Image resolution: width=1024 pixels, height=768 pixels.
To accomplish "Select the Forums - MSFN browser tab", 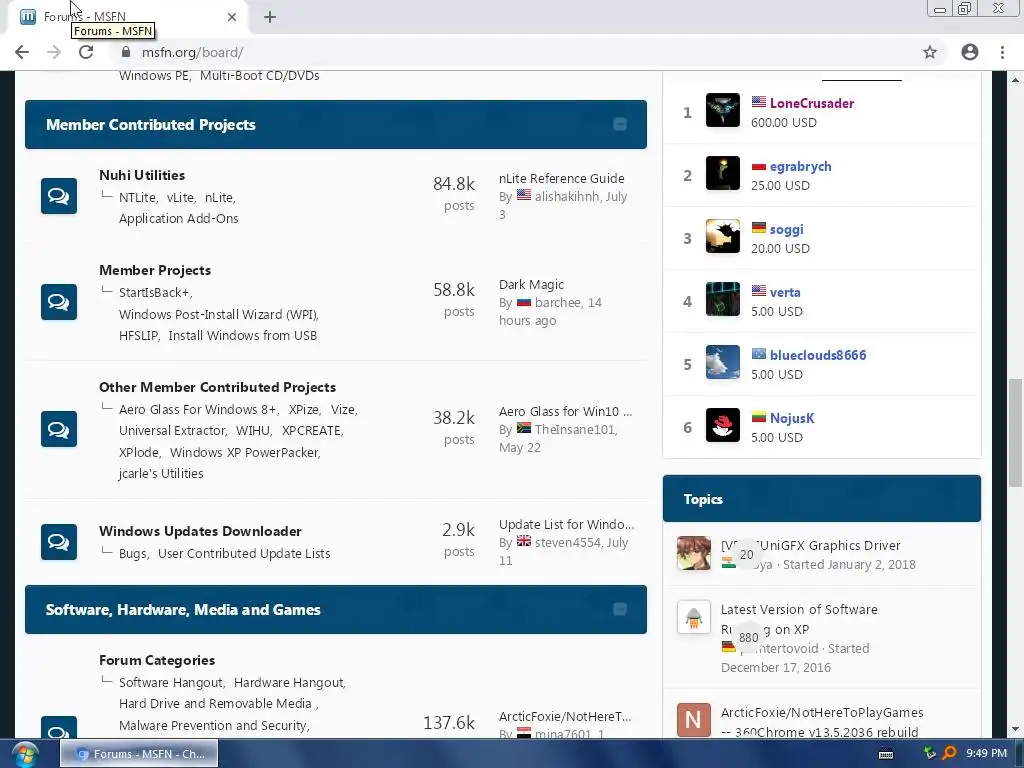I will [127, 17].
